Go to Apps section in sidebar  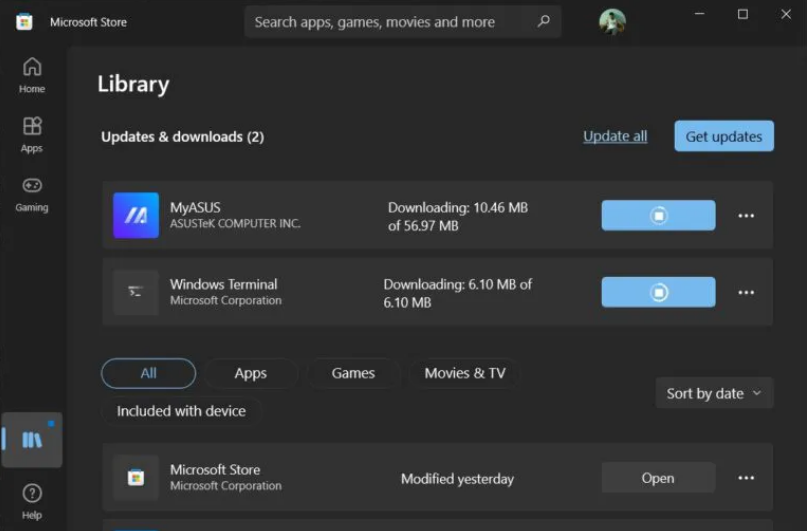click(x=32, y=134)
